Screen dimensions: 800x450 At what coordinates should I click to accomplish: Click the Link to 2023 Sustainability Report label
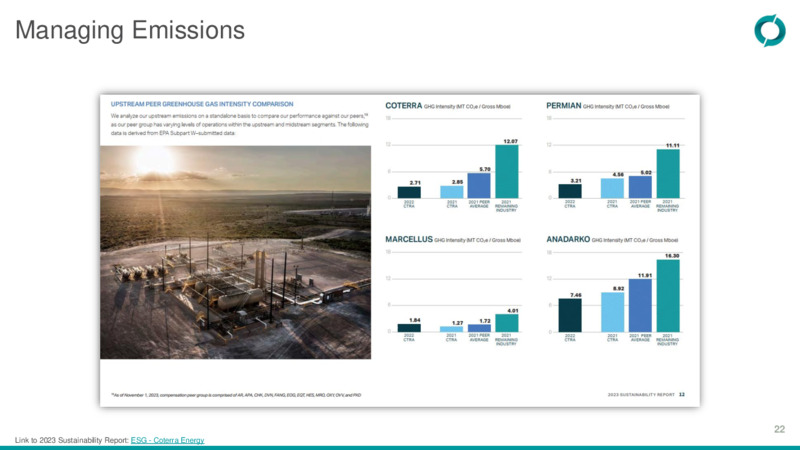(71, 440)
